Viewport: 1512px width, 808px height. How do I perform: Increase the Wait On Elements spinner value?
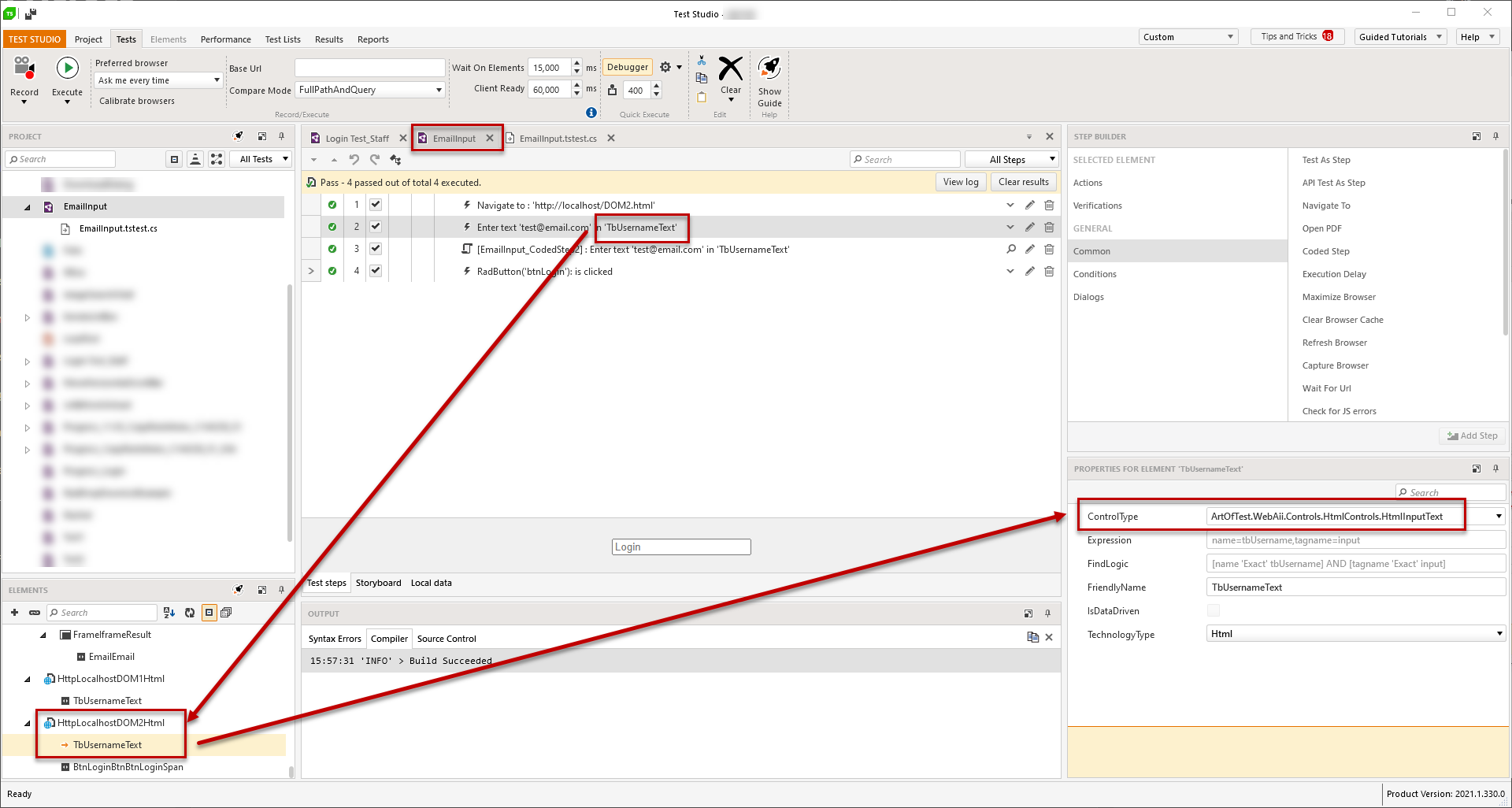(577, 63)
